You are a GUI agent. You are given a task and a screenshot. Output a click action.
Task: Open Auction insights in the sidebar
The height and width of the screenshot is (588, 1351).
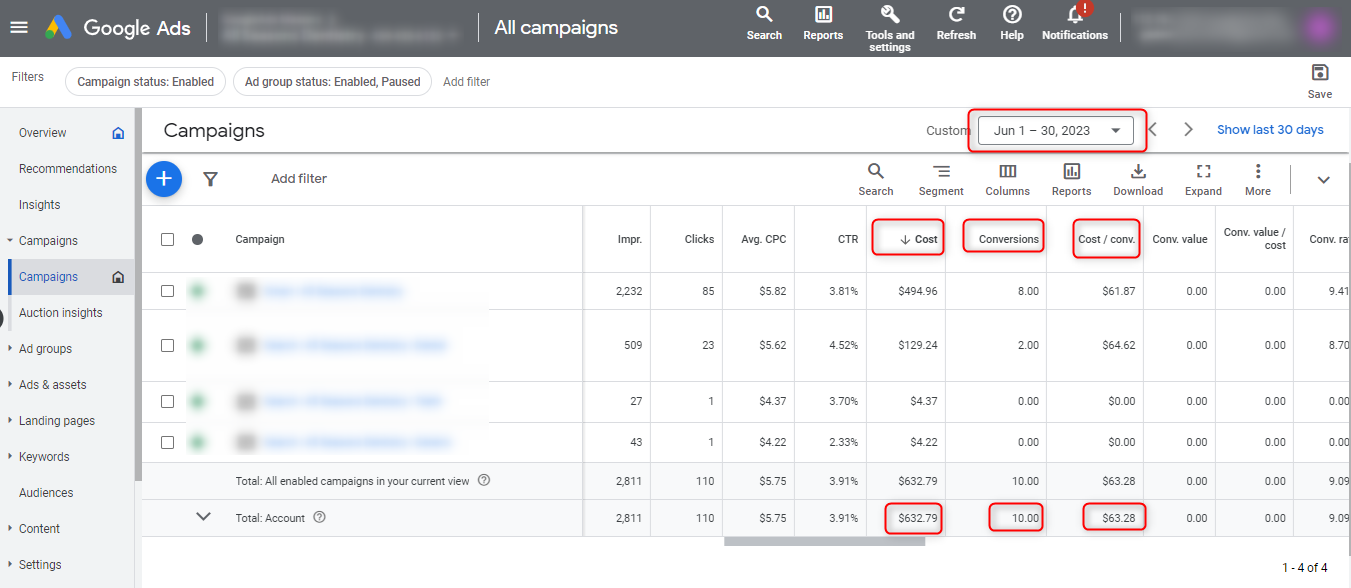coord(60,313)
